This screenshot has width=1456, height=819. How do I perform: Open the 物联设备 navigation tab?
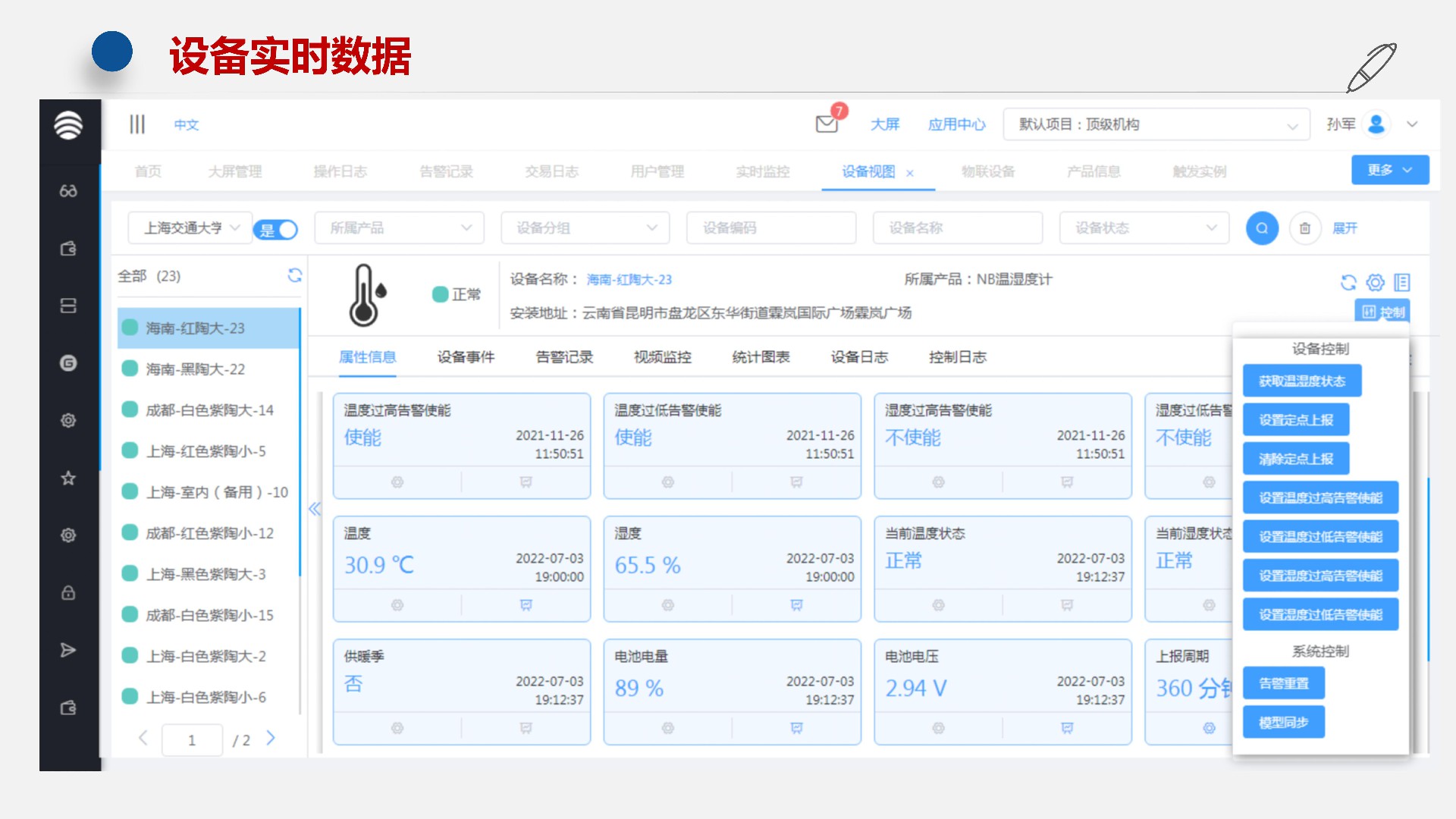tap(987, 171)
